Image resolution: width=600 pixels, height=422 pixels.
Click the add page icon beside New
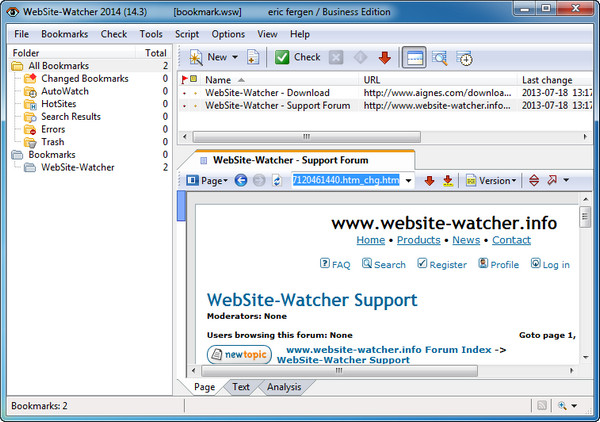(x=253, y=57)
